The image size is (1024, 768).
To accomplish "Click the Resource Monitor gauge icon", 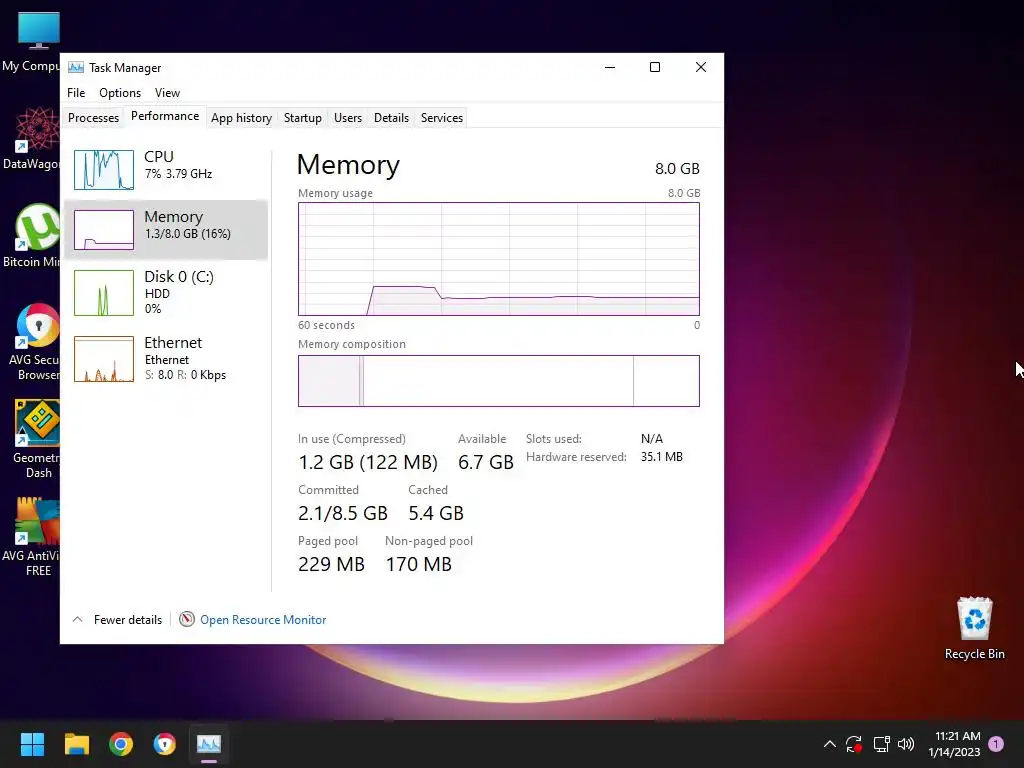I will (x=187, y=619).
